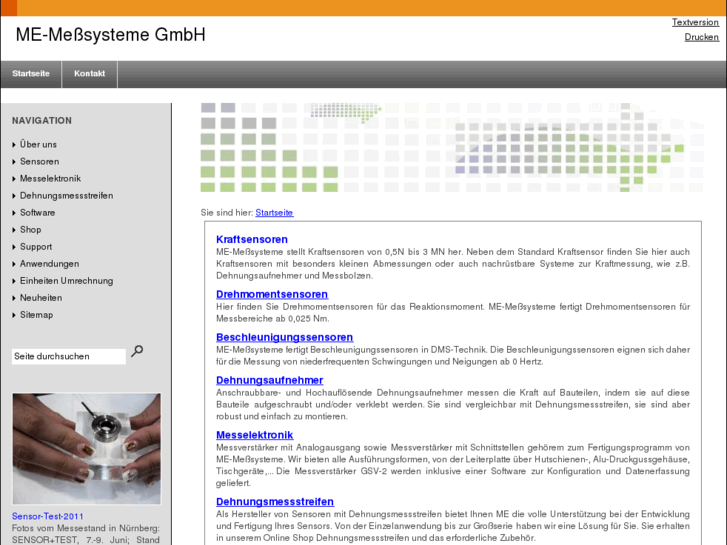The width and height of the screenshot is (727, 545).
Task: Click the Textversion link
Action: pos(695,22)
